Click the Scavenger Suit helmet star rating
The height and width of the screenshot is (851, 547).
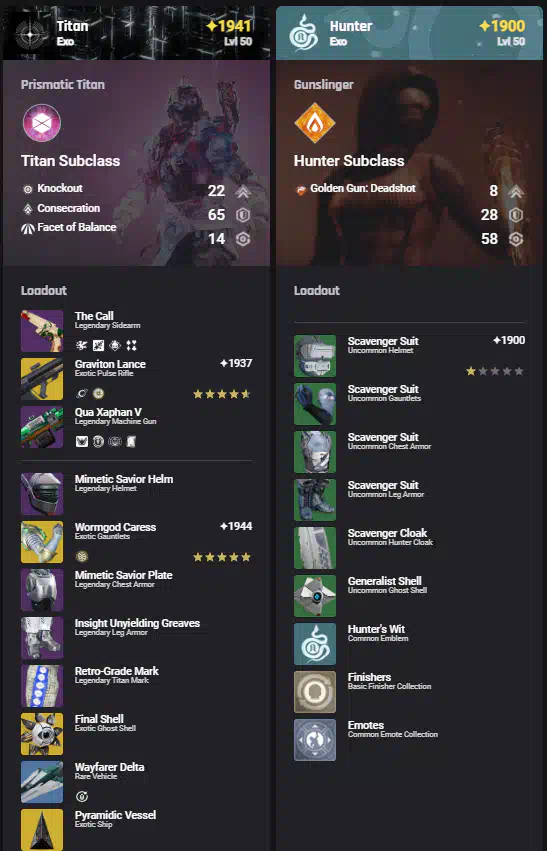coord(495,371)
